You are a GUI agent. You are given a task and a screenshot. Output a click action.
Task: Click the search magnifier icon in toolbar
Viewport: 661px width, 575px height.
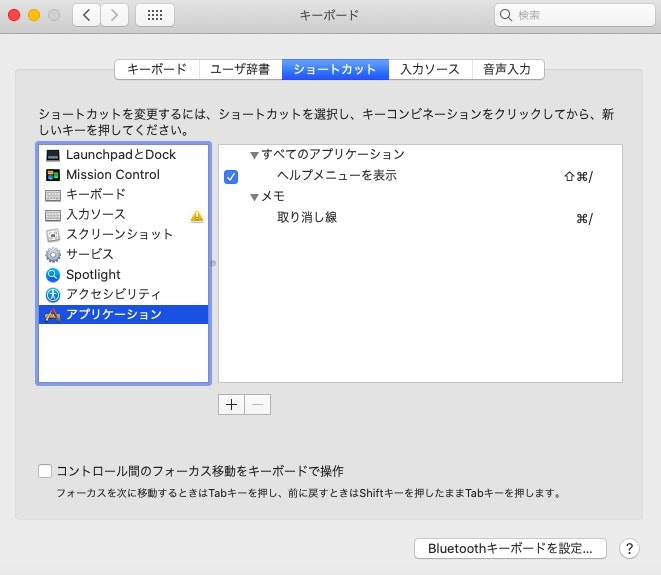505,15
